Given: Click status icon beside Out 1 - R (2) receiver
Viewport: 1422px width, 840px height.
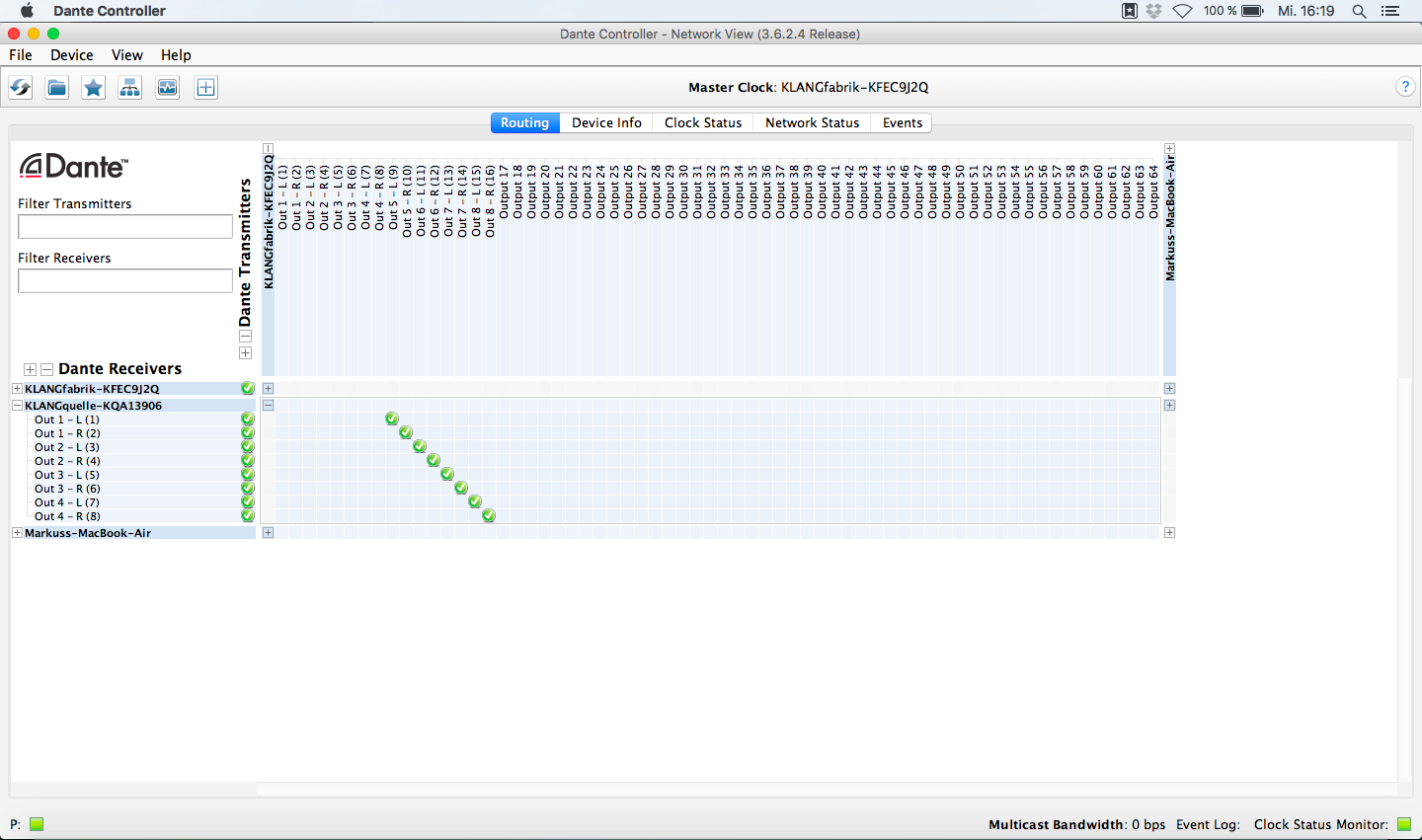Looking at the screenshot, I should click(x=248, y=433).
